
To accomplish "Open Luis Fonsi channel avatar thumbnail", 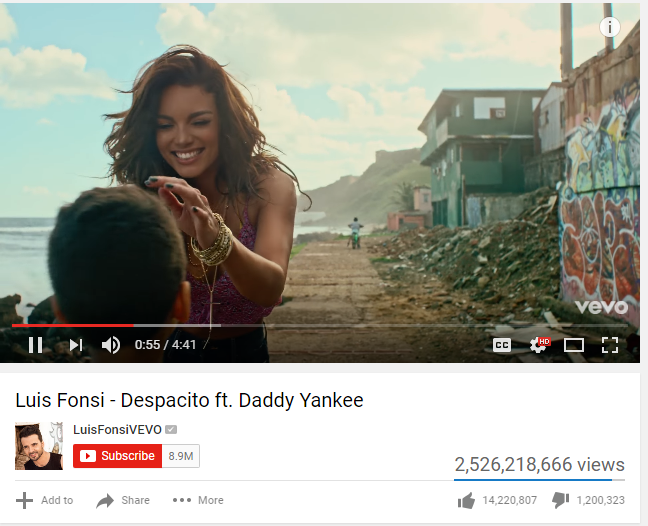I will pos(39,446).
